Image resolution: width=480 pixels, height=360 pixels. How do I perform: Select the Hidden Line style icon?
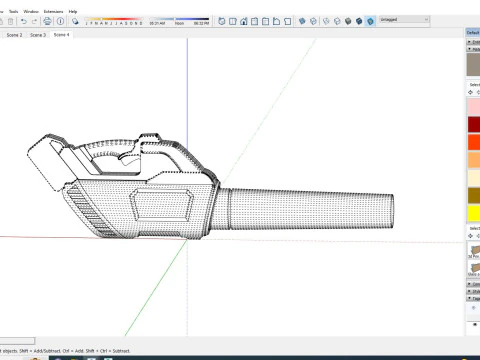pyautogui.click(x=337, y=21)
